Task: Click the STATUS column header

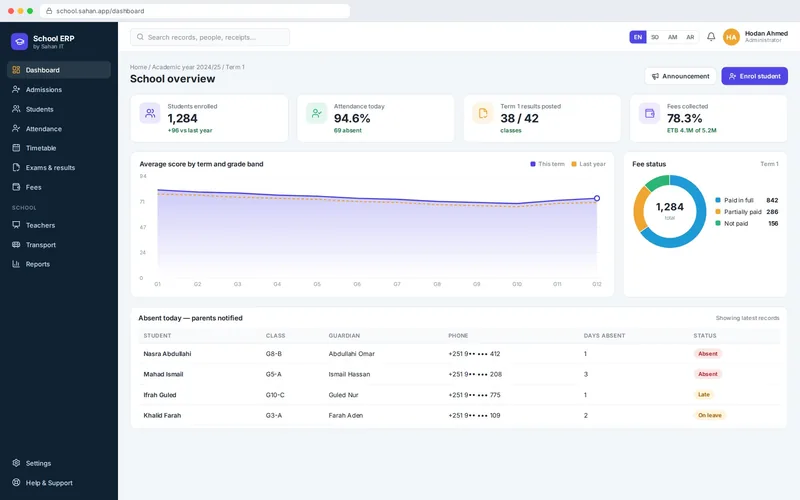Action: click(x=705, y=336)
